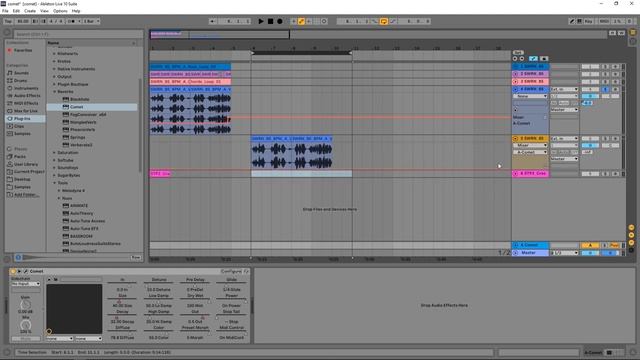Open the Options menu
The width and height of the screenshot is (640, 360).
coord(60,11)
